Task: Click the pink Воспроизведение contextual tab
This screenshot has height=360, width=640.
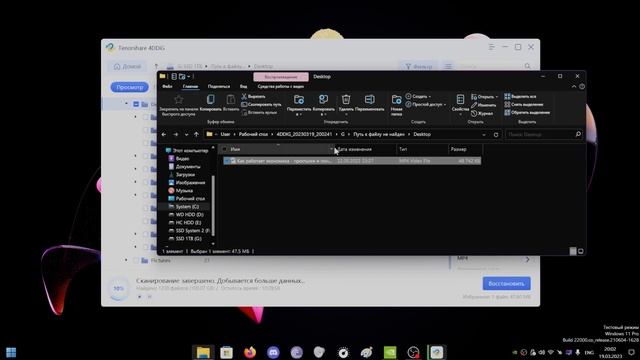Action: click(281, 77)
